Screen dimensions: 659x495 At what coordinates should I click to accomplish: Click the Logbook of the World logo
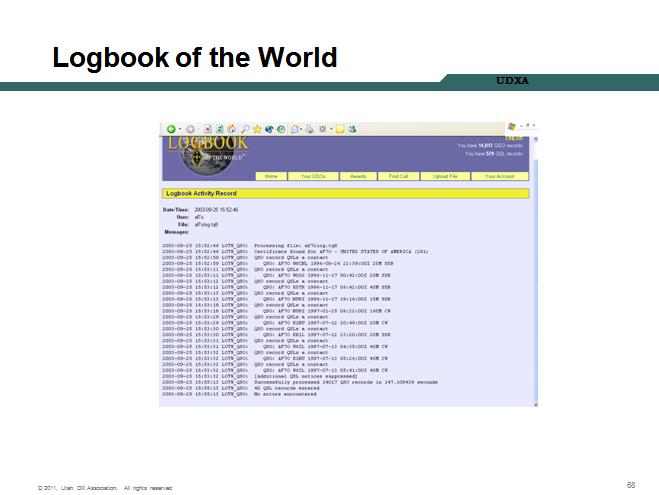(x=208, y=155)
